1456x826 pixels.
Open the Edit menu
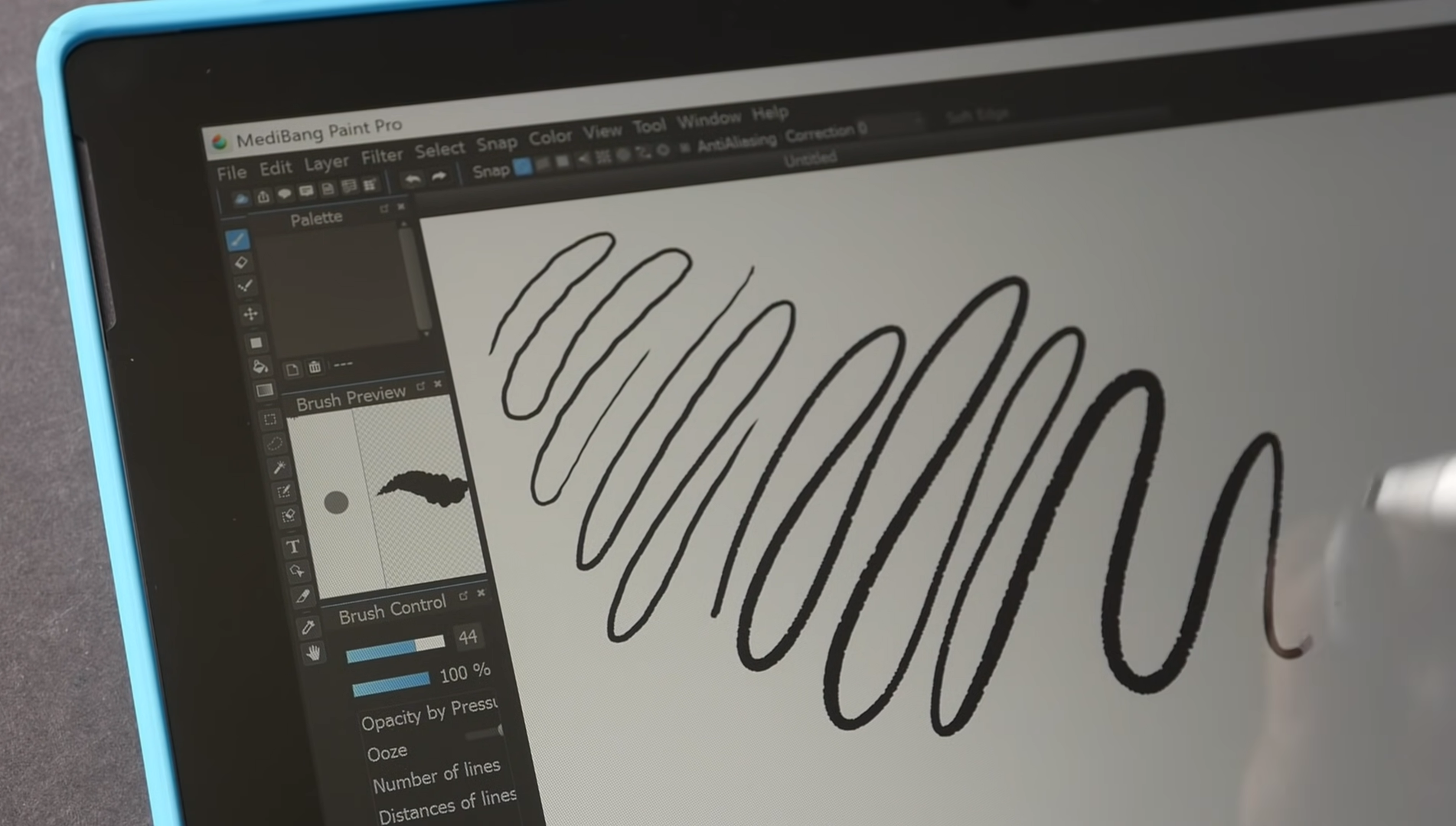coord(276,167)
